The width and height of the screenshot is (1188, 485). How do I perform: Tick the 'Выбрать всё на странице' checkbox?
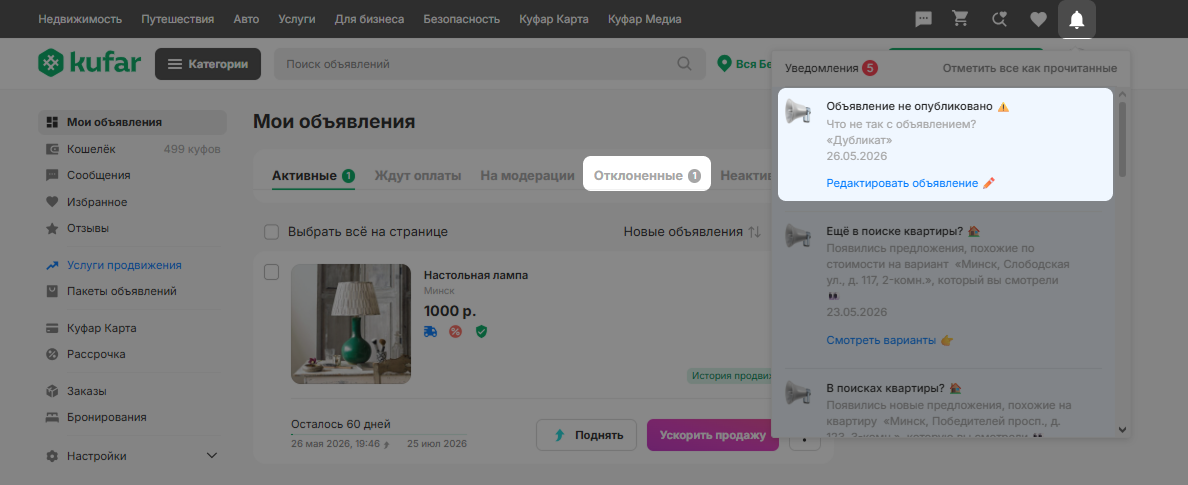(271, 232)
